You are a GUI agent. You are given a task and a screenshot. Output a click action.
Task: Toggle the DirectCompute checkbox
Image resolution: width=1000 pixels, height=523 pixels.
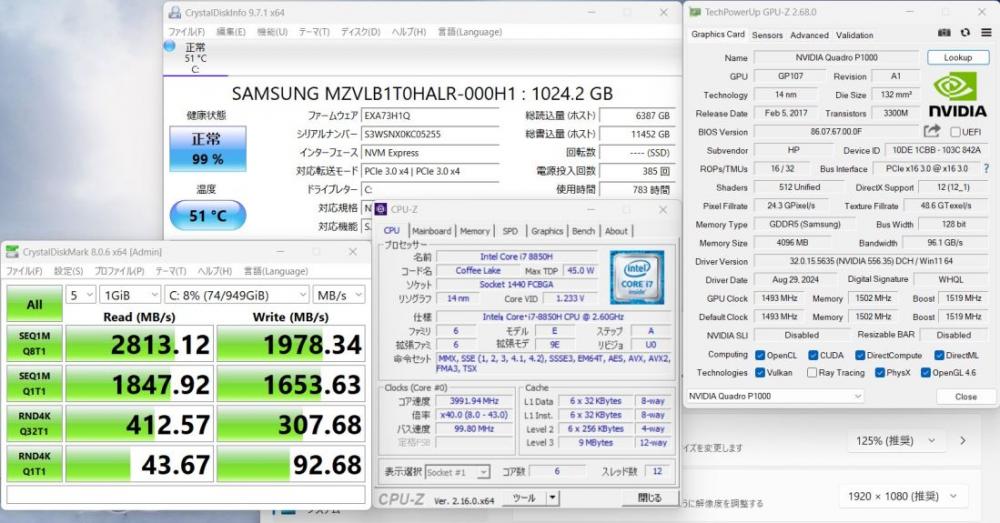(860, 355)
